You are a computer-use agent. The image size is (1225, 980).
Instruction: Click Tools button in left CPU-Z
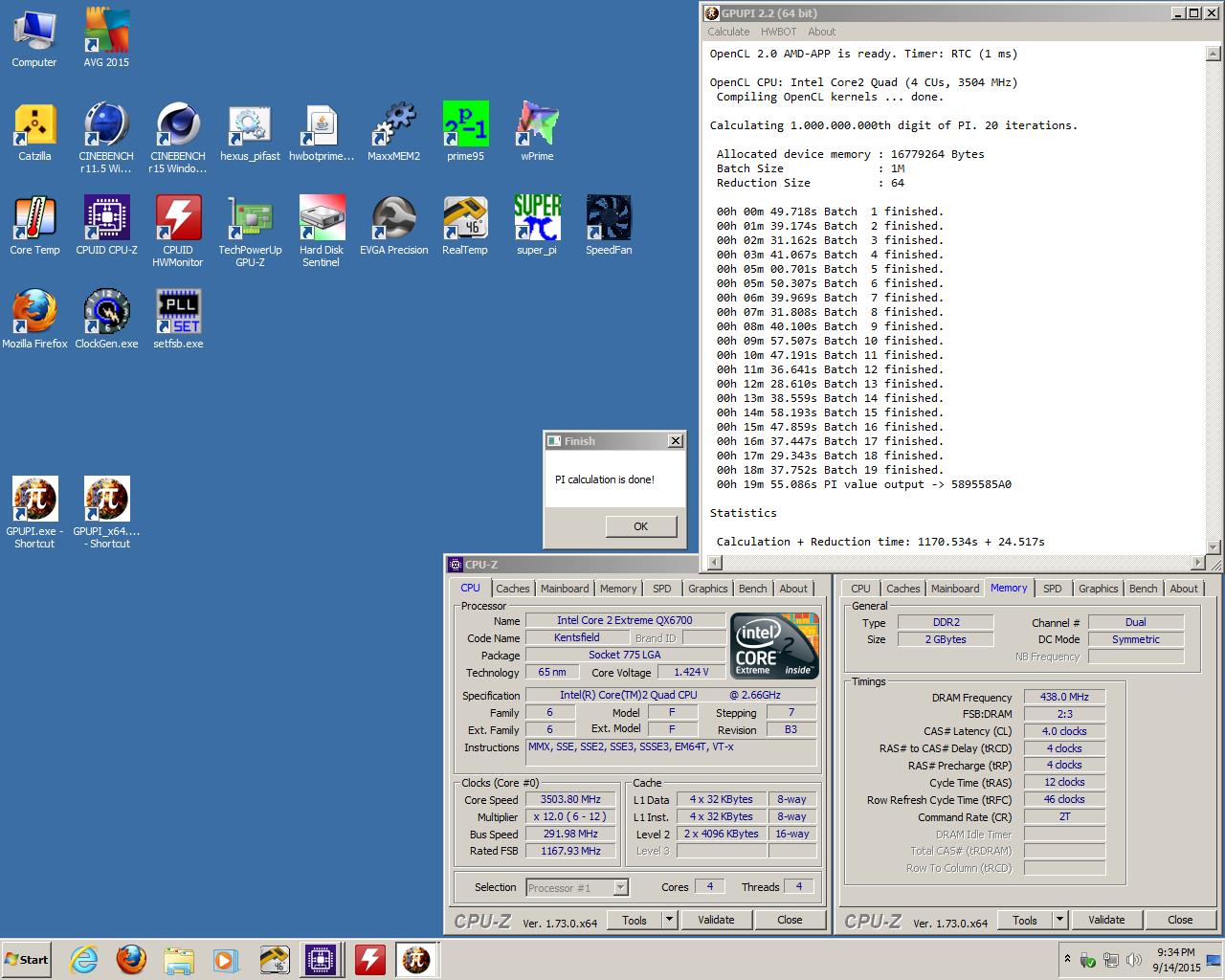point(635,920)
